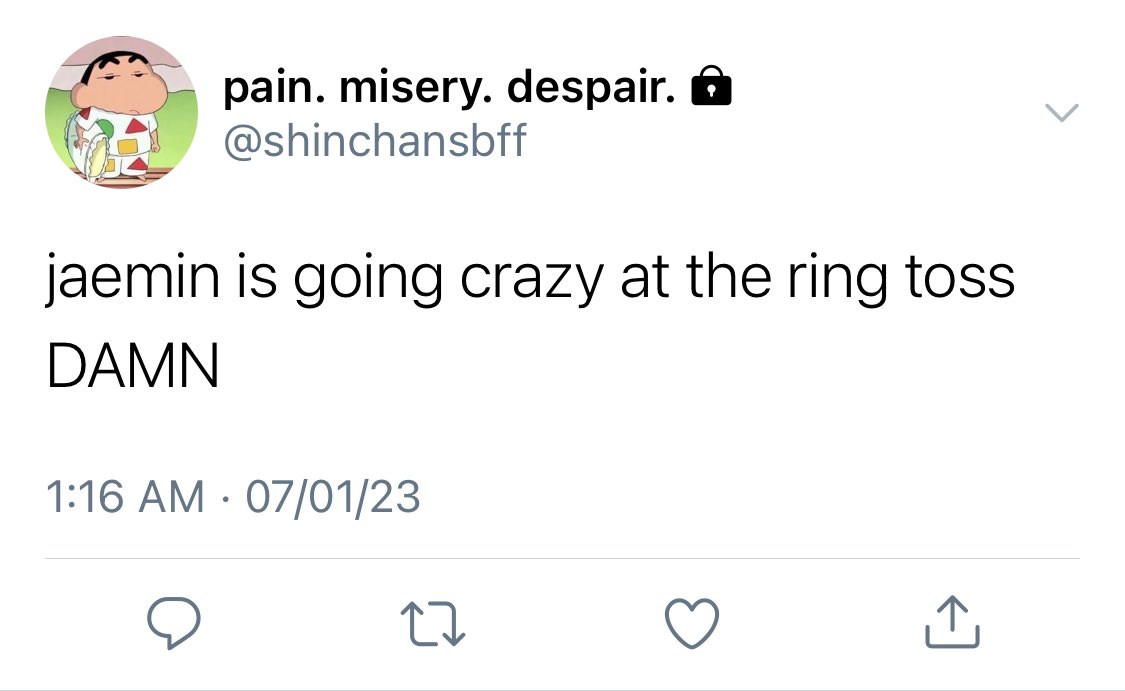
Task: Like the tweet with the heart icon
Action: click(692, 623)
